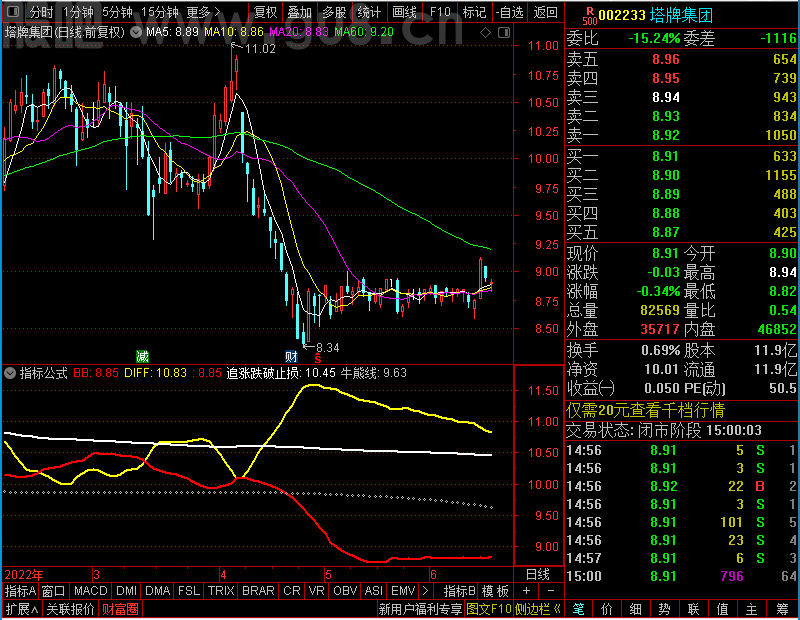Click the 买一 price 8.91 row
The height and width of the screenshot is (620, 800).
(x=682, y=156)
